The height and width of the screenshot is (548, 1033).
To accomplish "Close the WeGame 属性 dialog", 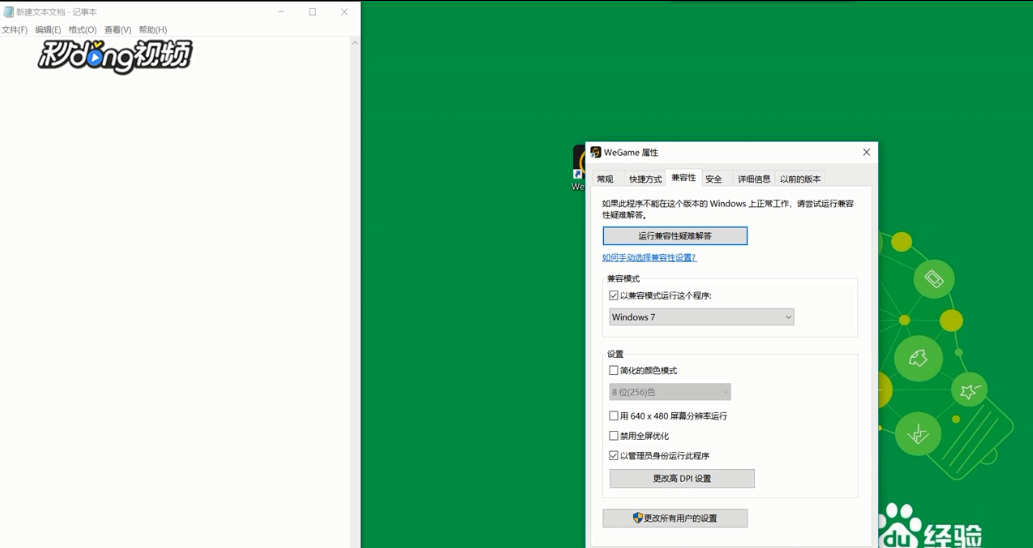I will pos(866,152).
